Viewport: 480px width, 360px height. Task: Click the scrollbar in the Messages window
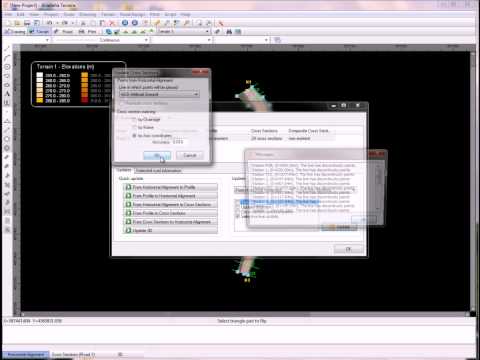(379, 187)
